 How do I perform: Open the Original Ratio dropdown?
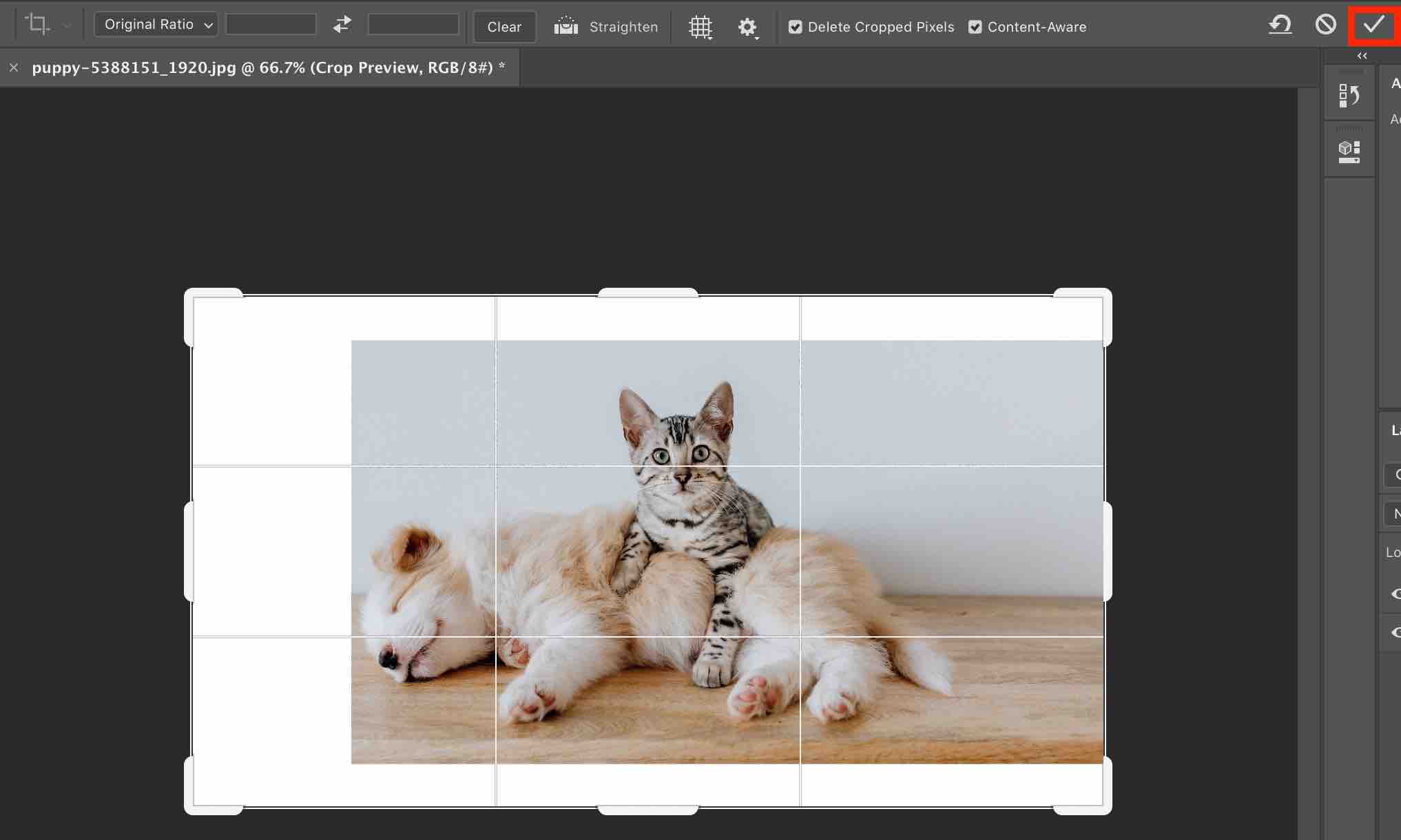156,25
